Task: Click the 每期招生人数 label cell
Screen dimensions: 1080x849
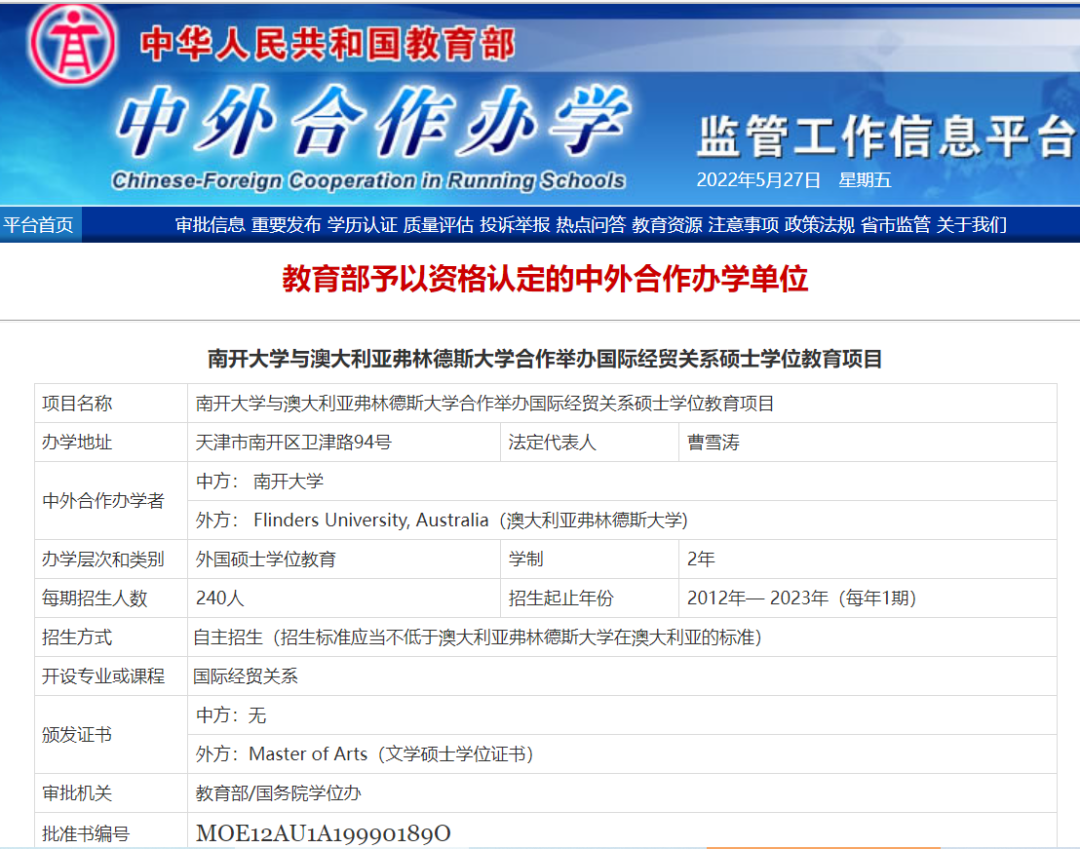Action: (111, 598)
